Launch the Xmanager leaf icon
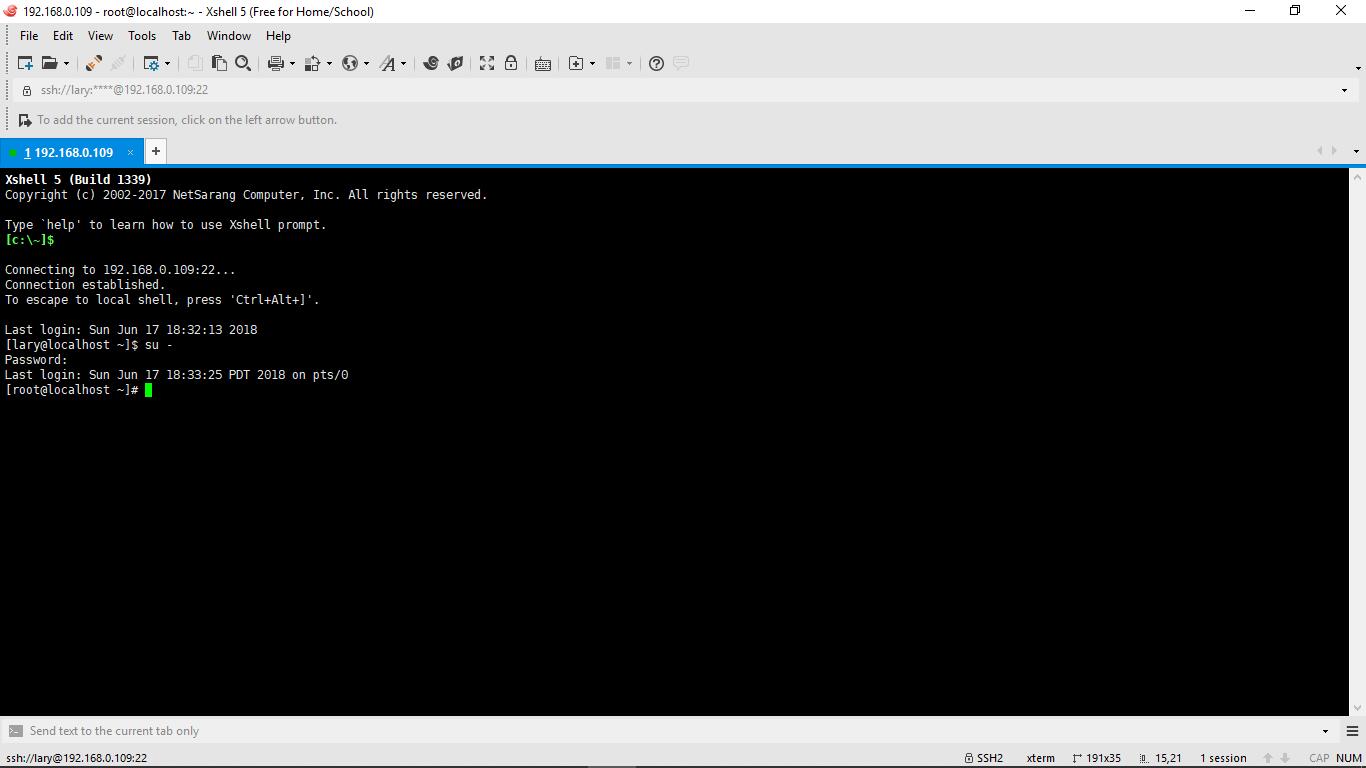1366x768 pixels. 455,63
